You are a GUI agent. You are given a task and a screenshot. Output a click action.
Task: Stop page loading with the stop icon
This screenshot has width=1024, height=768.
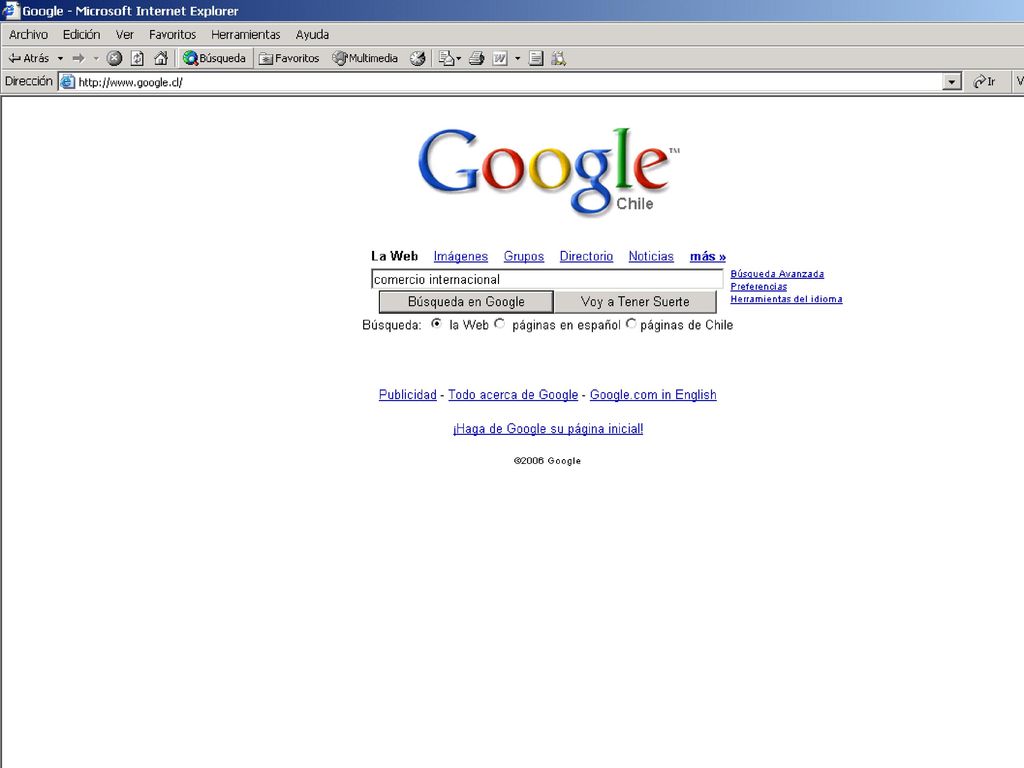114,58
